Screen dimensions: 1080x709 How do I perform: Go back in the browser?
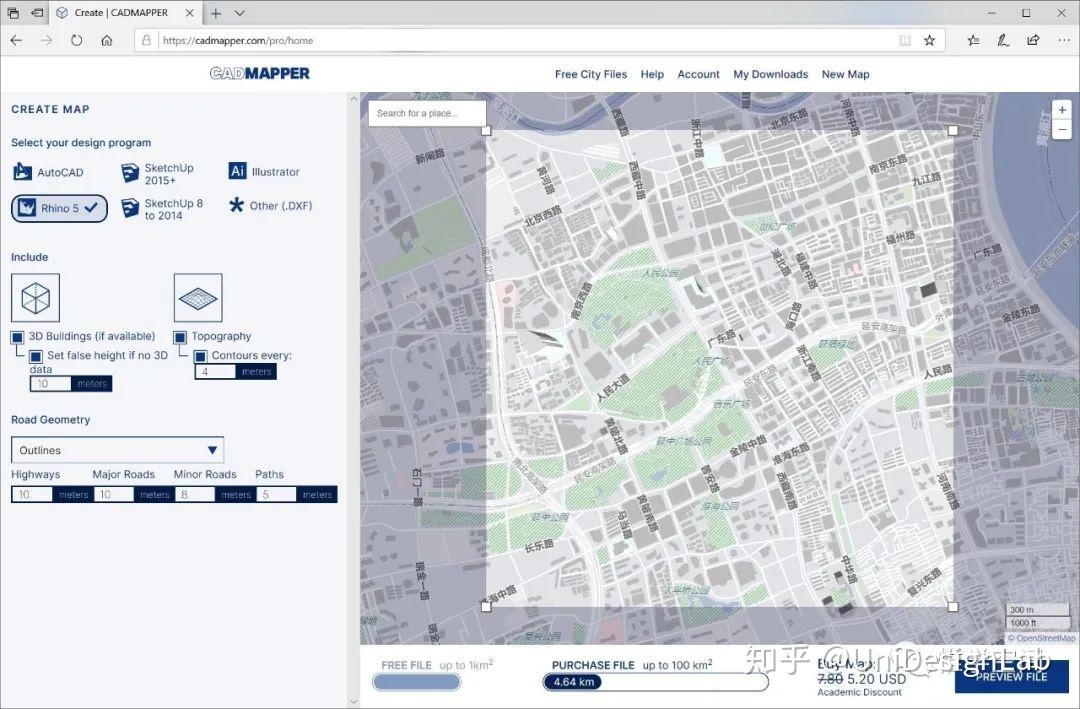tap(17, 40)
